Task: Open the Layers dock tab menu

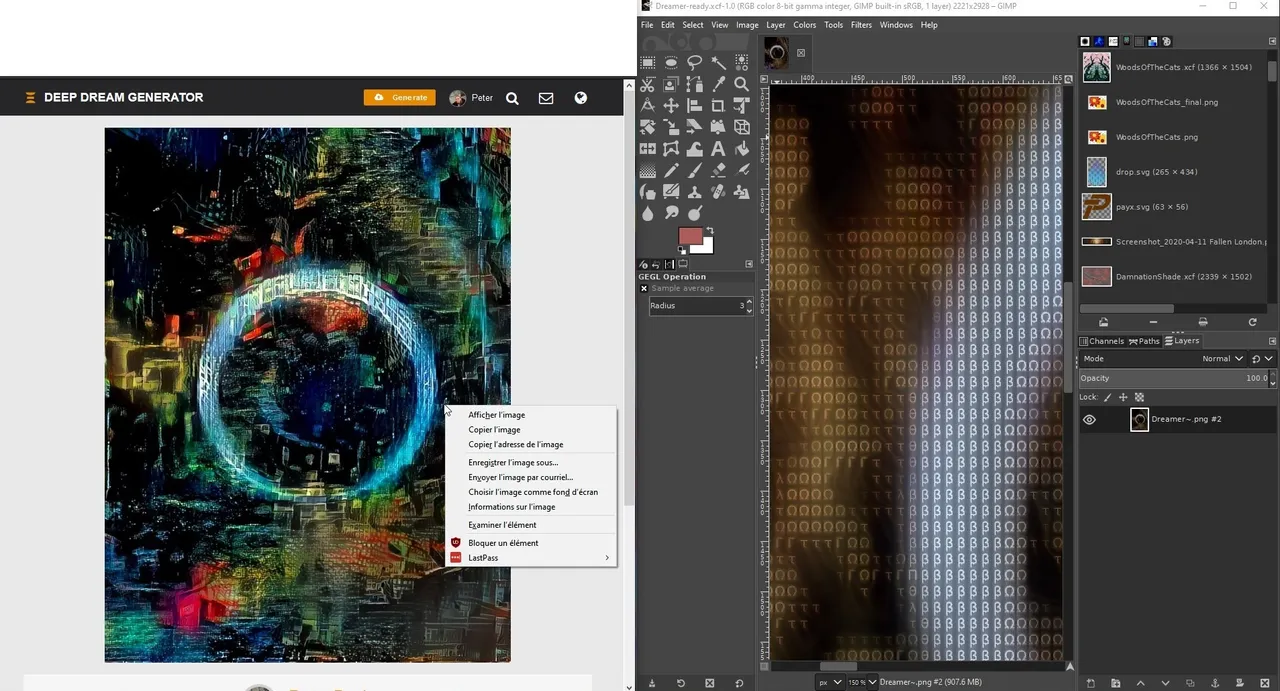Action: coord(1270,341)
